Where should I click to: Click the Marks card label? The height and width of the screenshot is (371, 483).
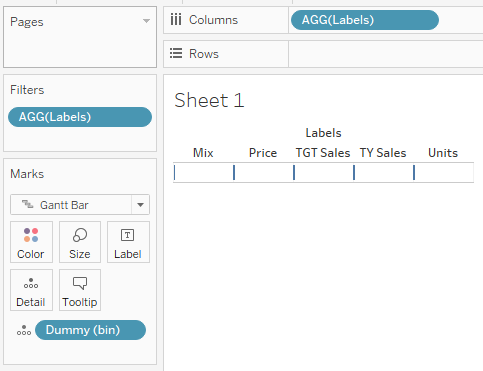[x=27, y=174]
